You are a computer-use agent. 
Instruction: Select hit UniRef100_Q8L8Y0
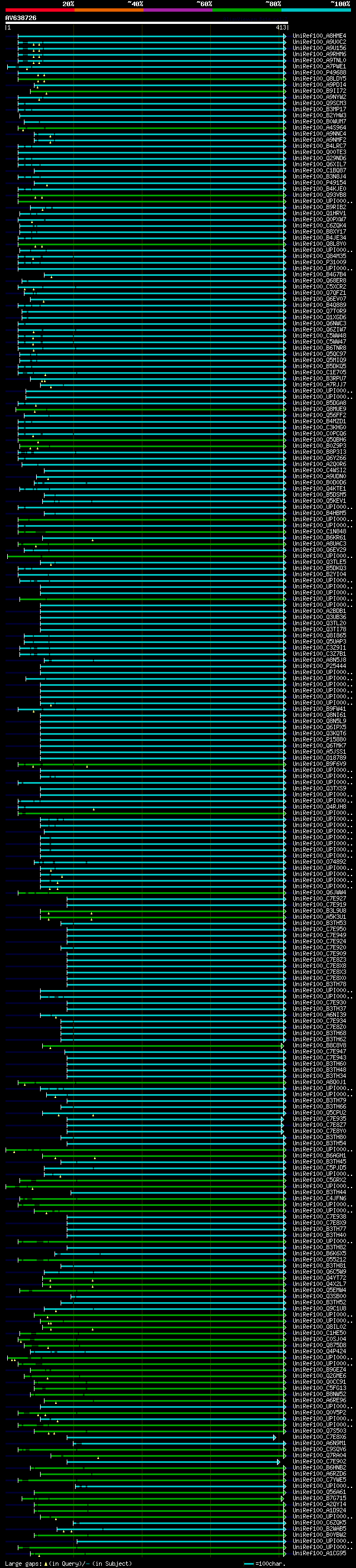click(319, 244)
